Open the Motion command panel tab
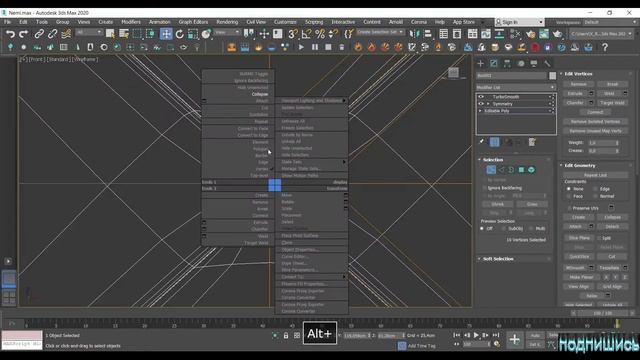 tap(521, 63)
